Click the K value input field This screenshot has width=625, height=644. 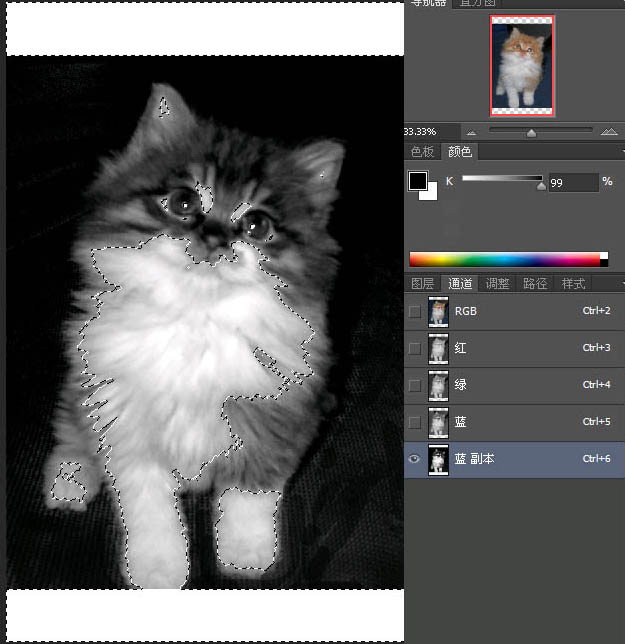(x=571, y=182)
